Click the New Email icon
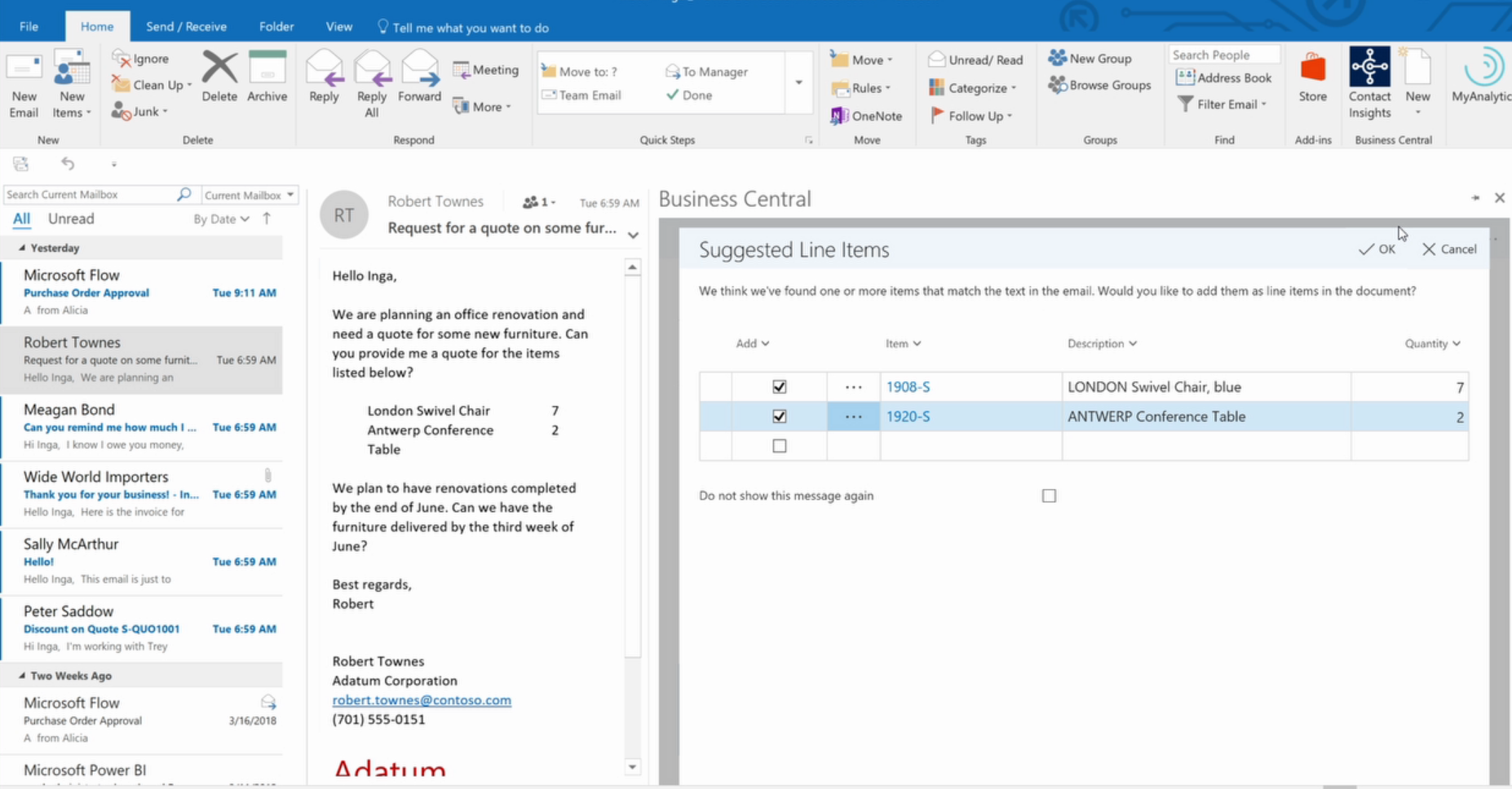This screenshot has height=789, width=1512. click(24, 68)
